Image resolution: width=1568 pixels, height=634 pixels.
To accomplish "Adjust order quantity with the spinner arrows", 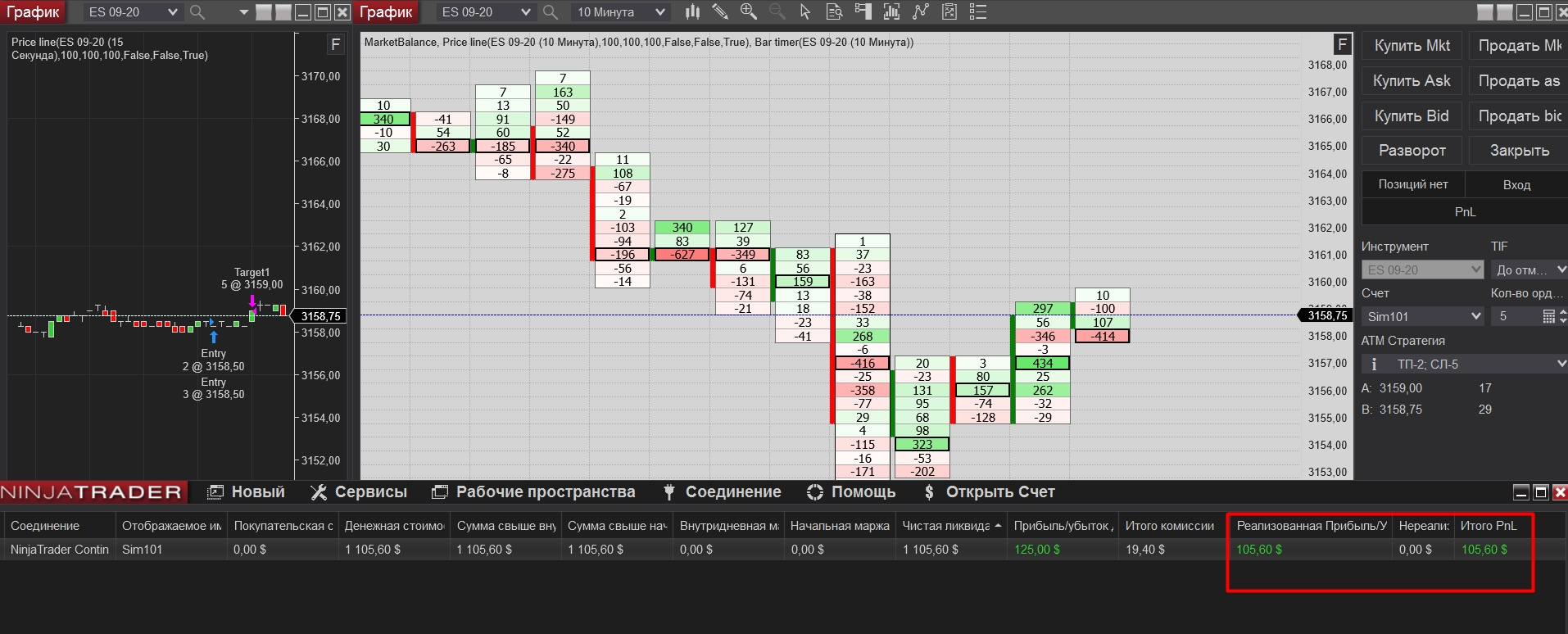I will (x=1562, y=316).
